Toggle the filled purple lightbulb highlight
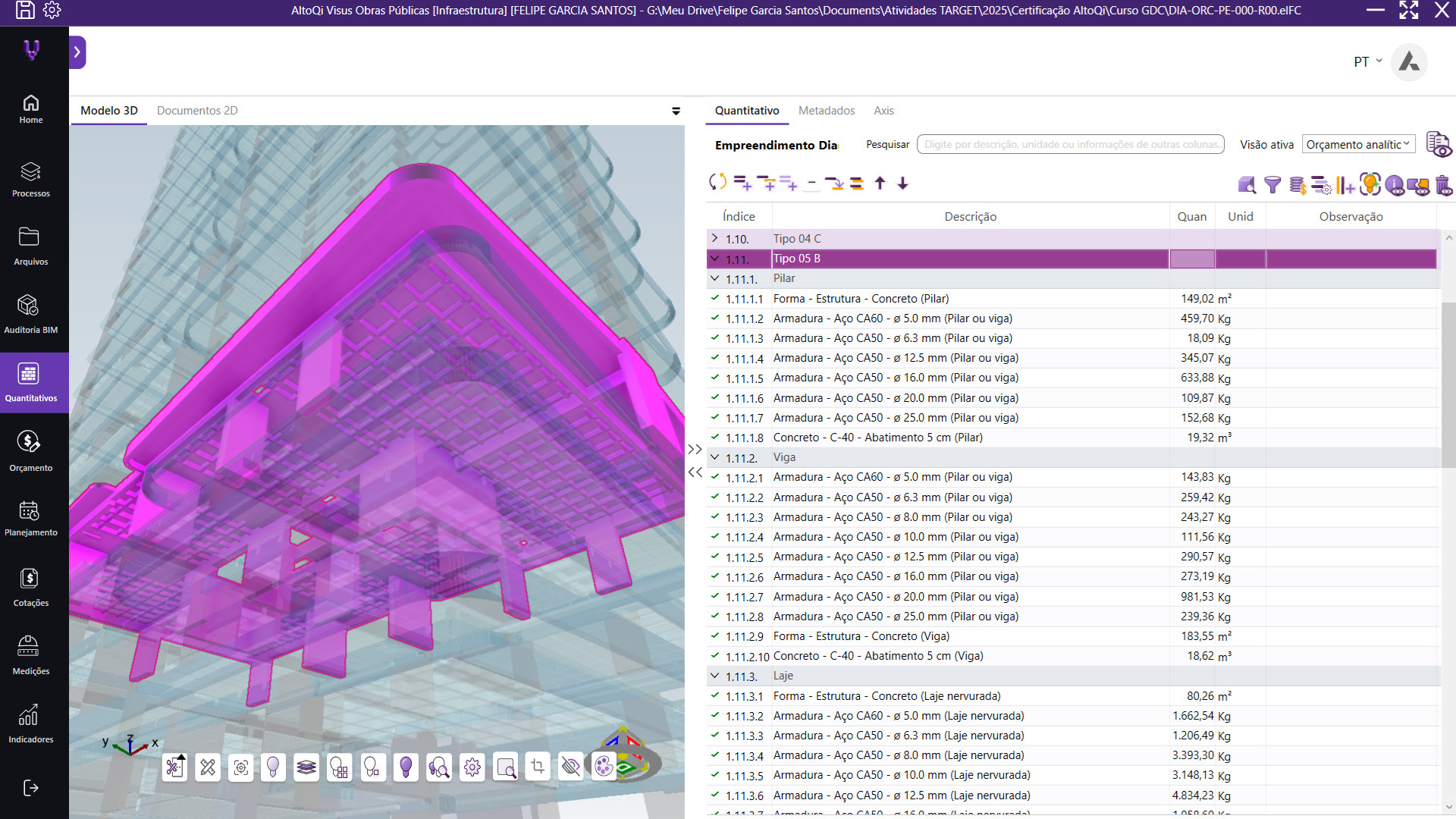Viewport: 1456px width, 819px height. pos(406,767)
